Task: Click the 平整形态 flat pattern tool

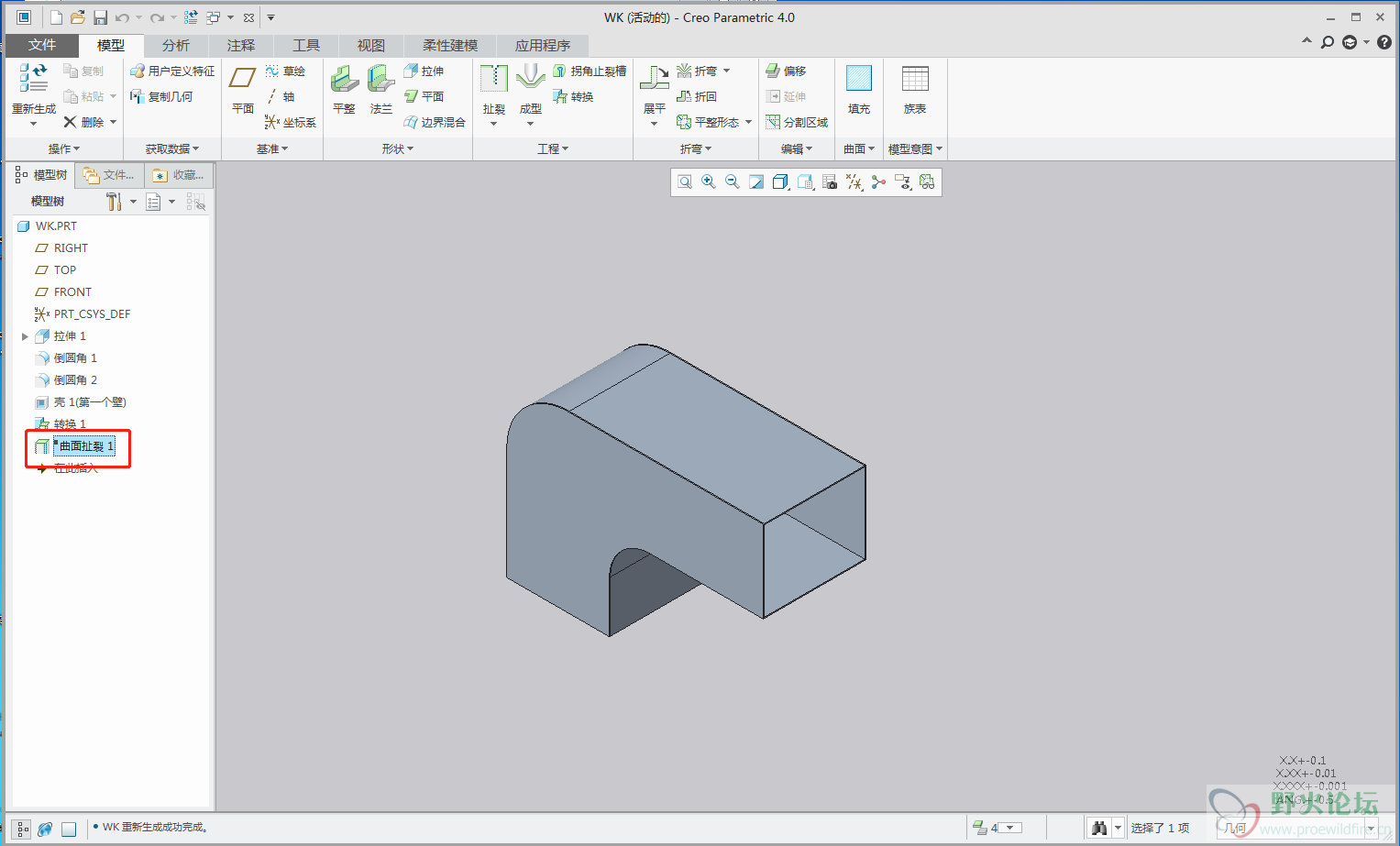Action: (x=708, y=122)
